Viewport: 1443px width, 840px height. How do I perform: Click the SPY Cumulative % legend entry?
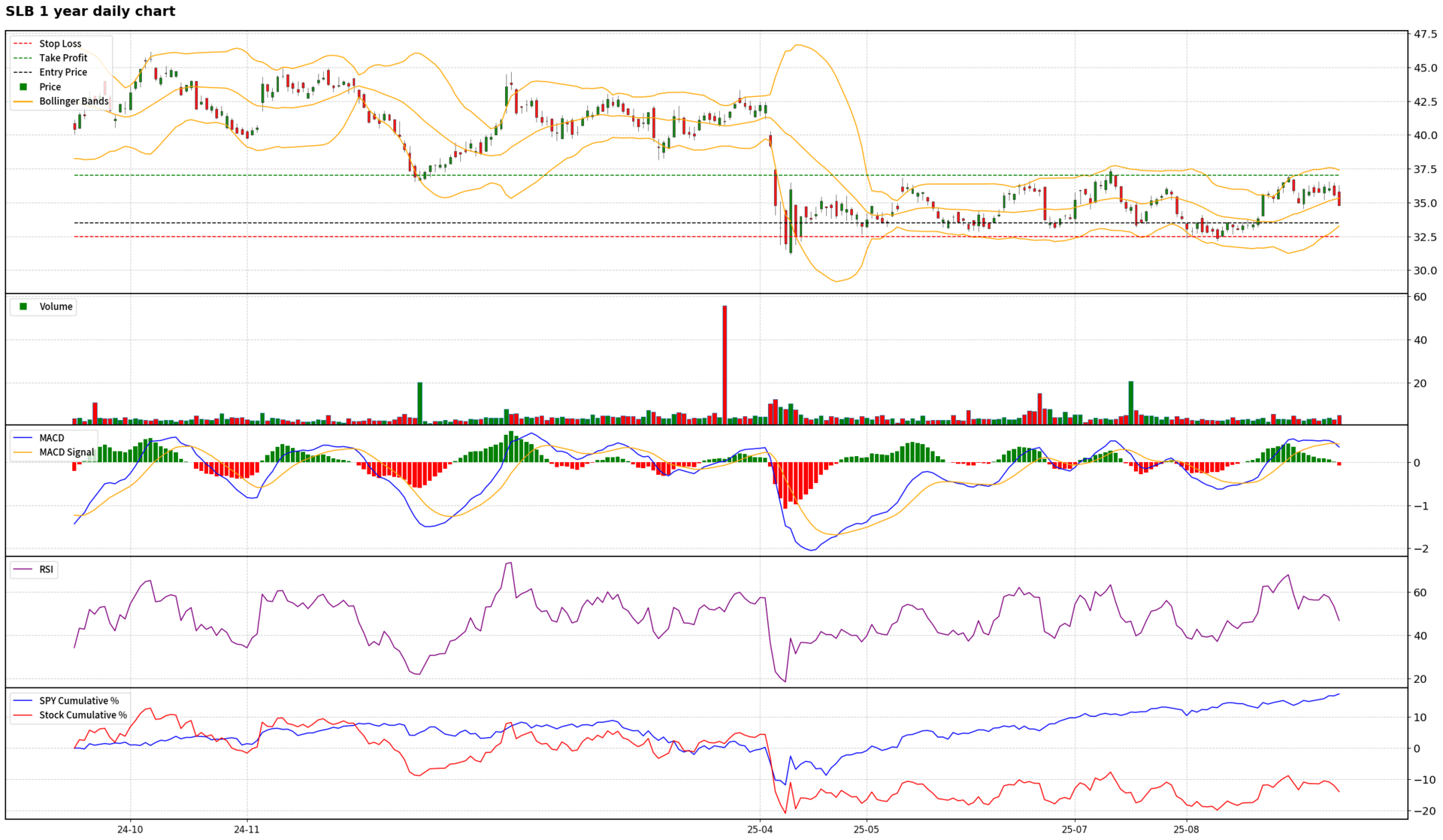pos(79,701)
